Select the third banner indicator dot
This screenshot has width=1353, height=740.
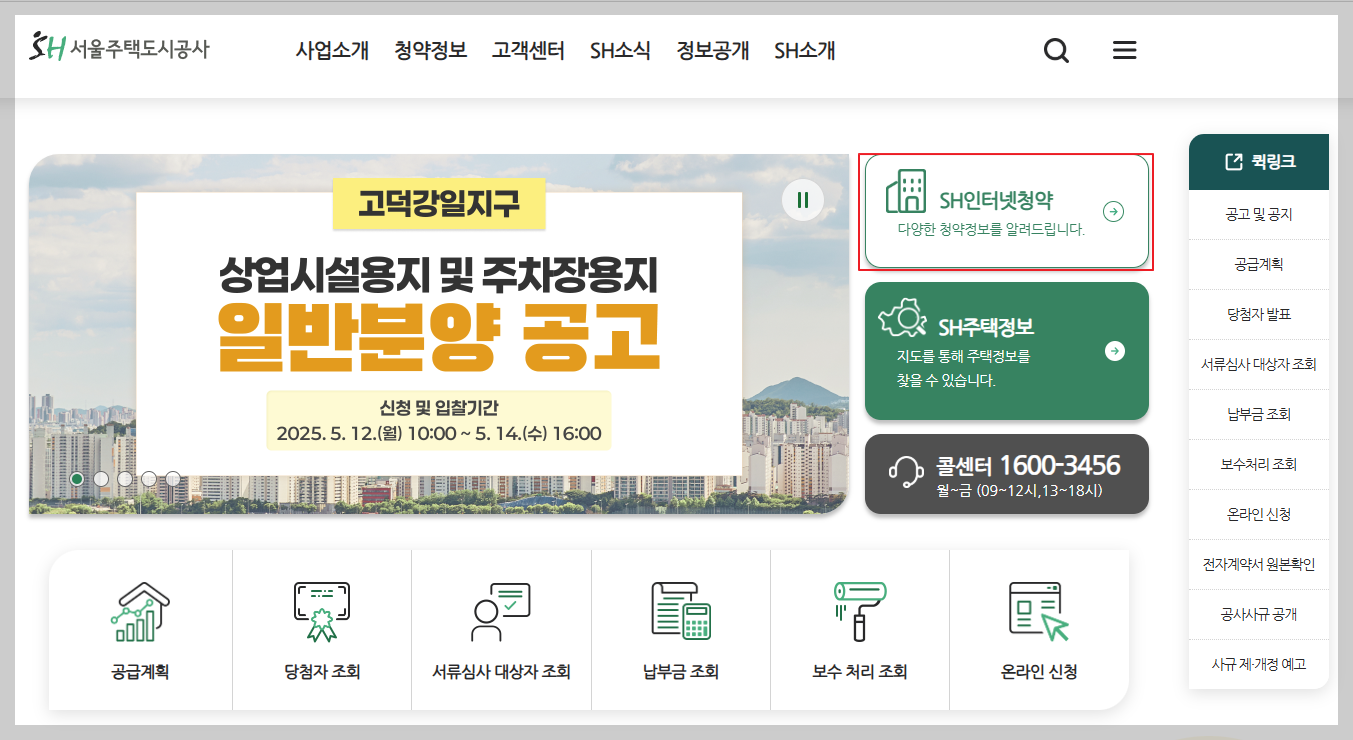tap(125, 479)
